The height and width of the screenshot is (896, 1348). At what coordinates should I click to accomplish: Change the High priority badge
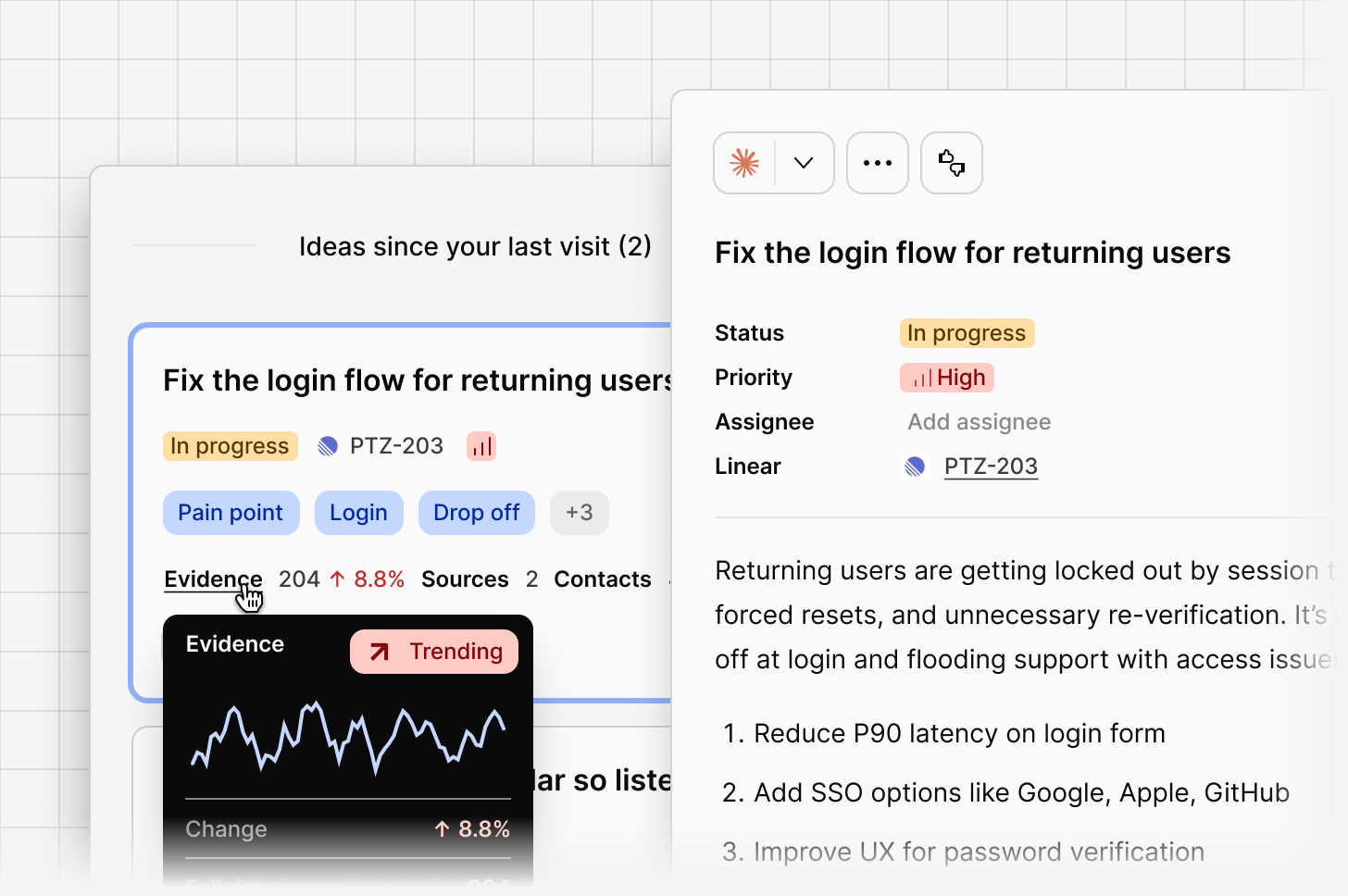point(947,378)
